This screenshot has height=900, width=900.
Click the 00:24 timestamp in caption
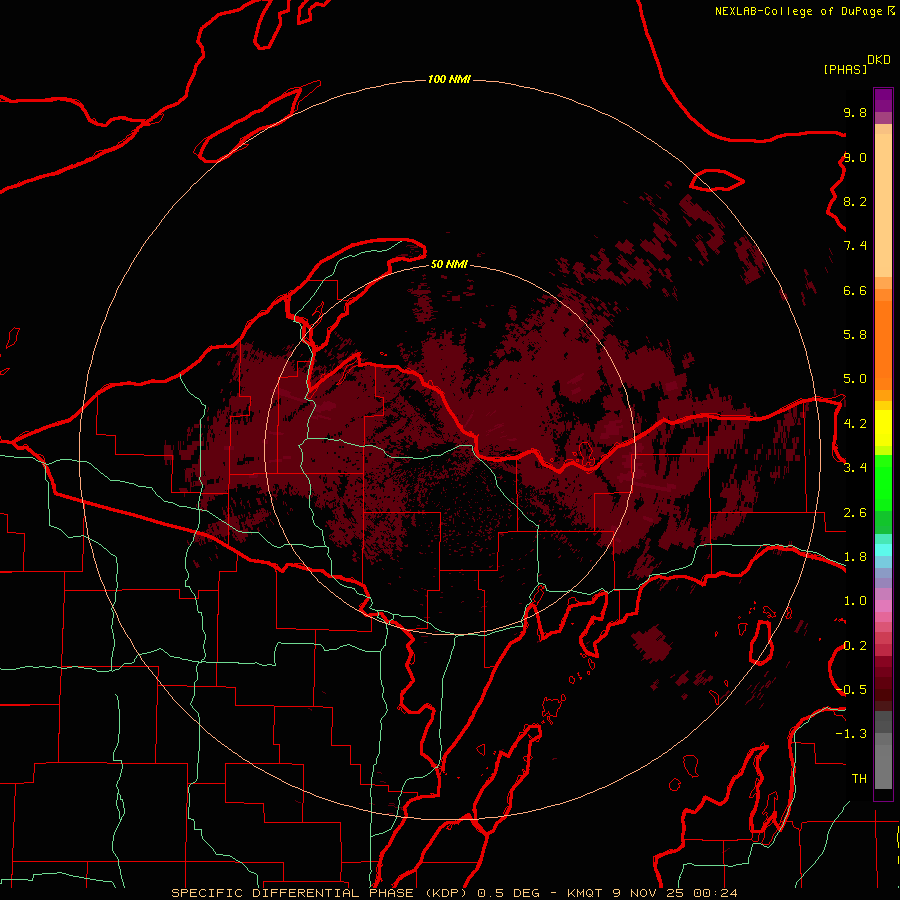(x=715, y=893)
